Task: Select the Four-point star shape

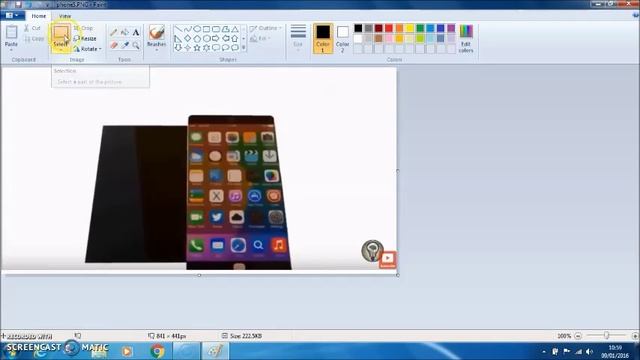Action: [x=188, y=48]
